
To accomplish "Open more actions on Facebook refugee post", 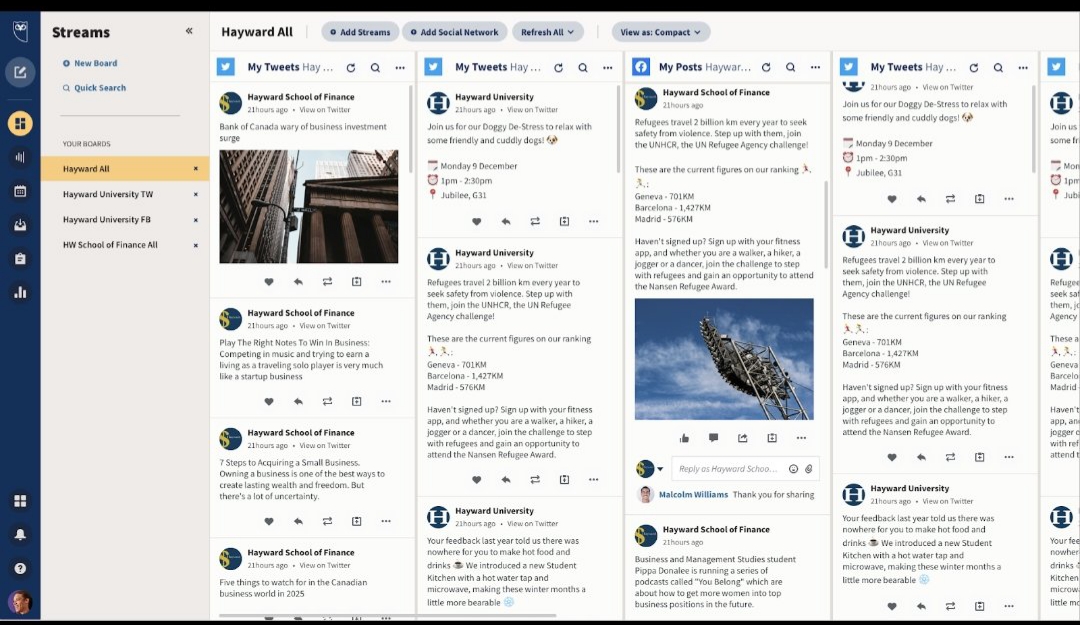I will point(801,438).
